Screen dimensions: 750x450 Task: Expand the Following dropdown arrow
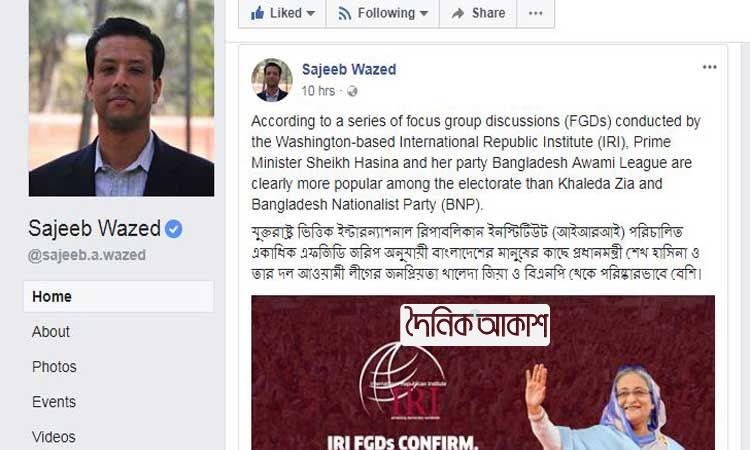coord(424,13)
